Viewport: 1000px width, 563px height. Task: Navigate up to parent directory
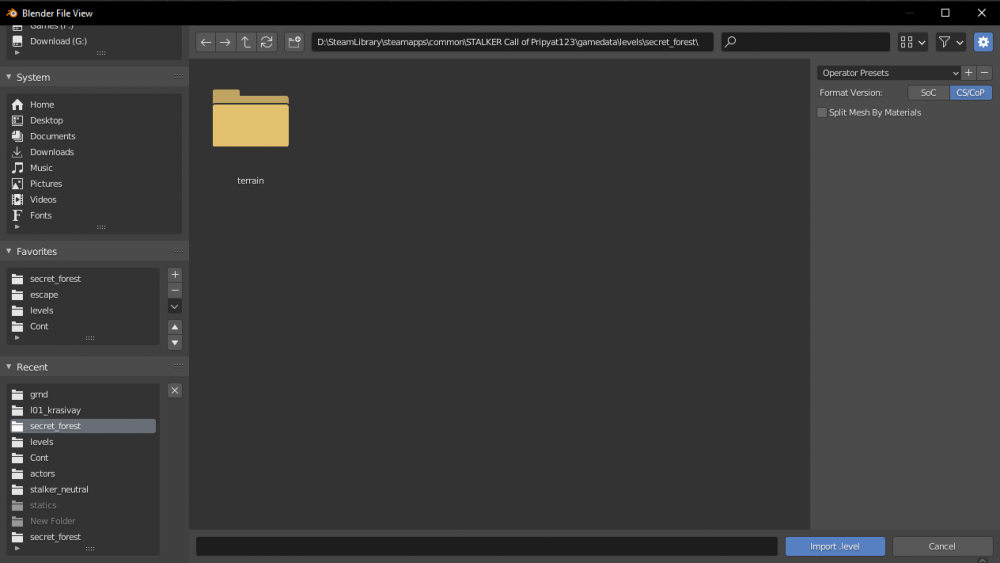[246, 42]
